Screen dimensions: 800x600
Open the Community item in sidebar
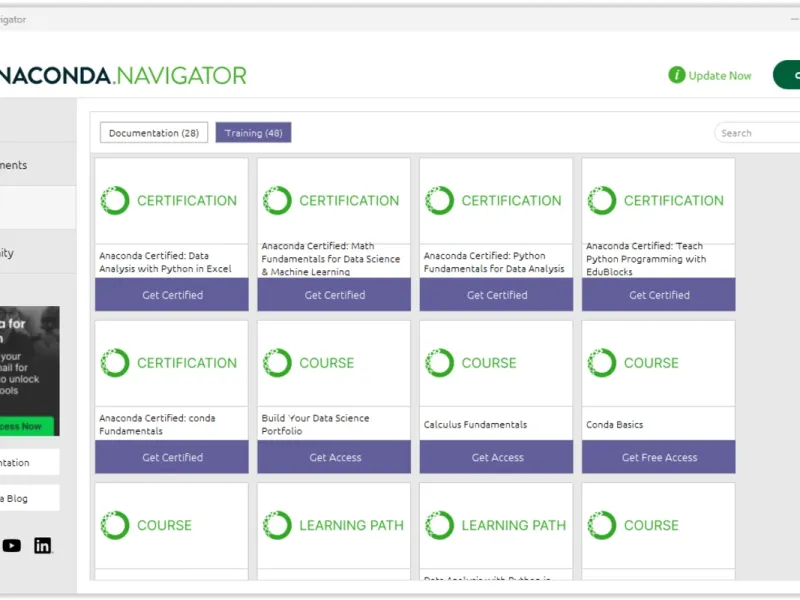click(38, 252)
